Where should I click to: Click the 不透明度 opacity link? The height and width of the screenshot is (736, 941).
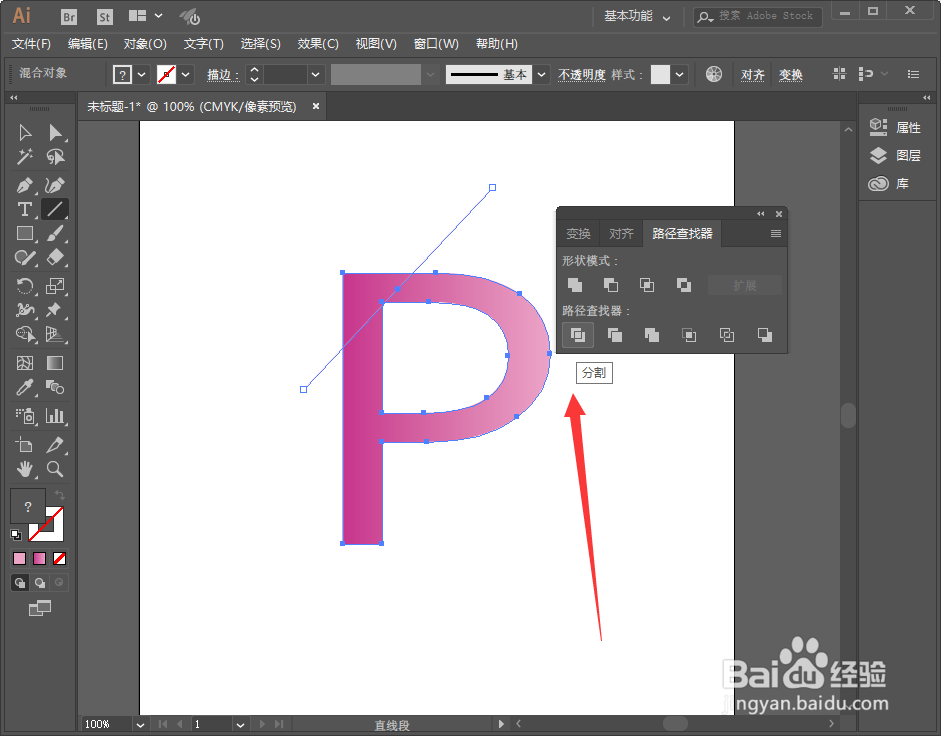(x=582, y=74)
